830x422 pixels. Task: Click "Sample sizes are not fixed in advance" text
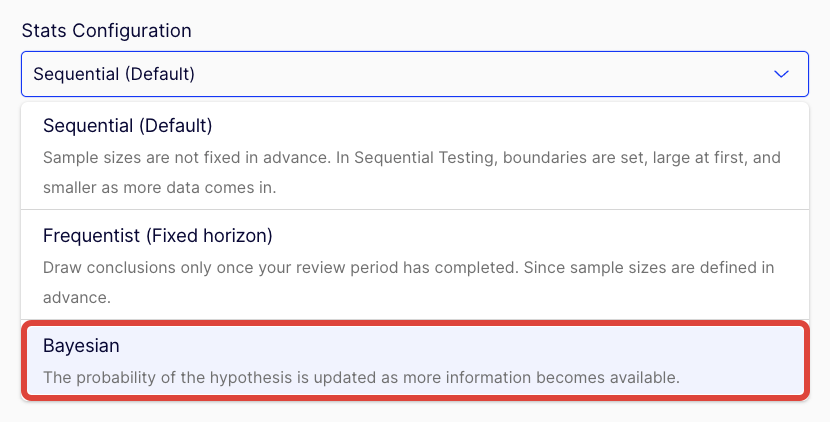tap(180, 158)
